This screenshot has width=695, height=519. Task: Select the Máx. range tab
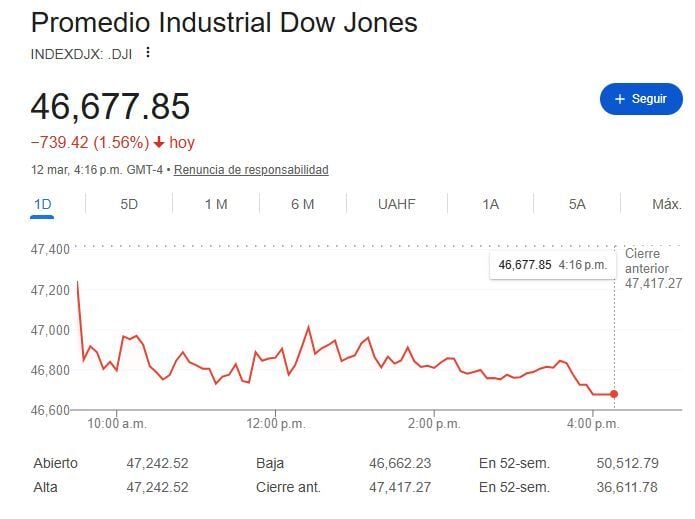click(666, 204)
